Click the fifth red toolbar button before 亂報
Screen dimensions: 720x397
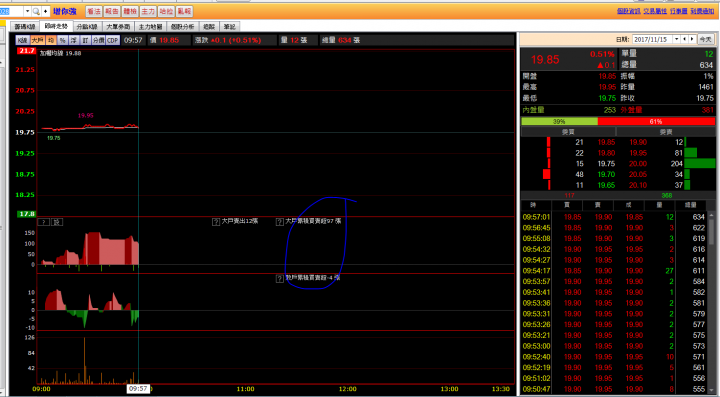[x=166, y=11]
